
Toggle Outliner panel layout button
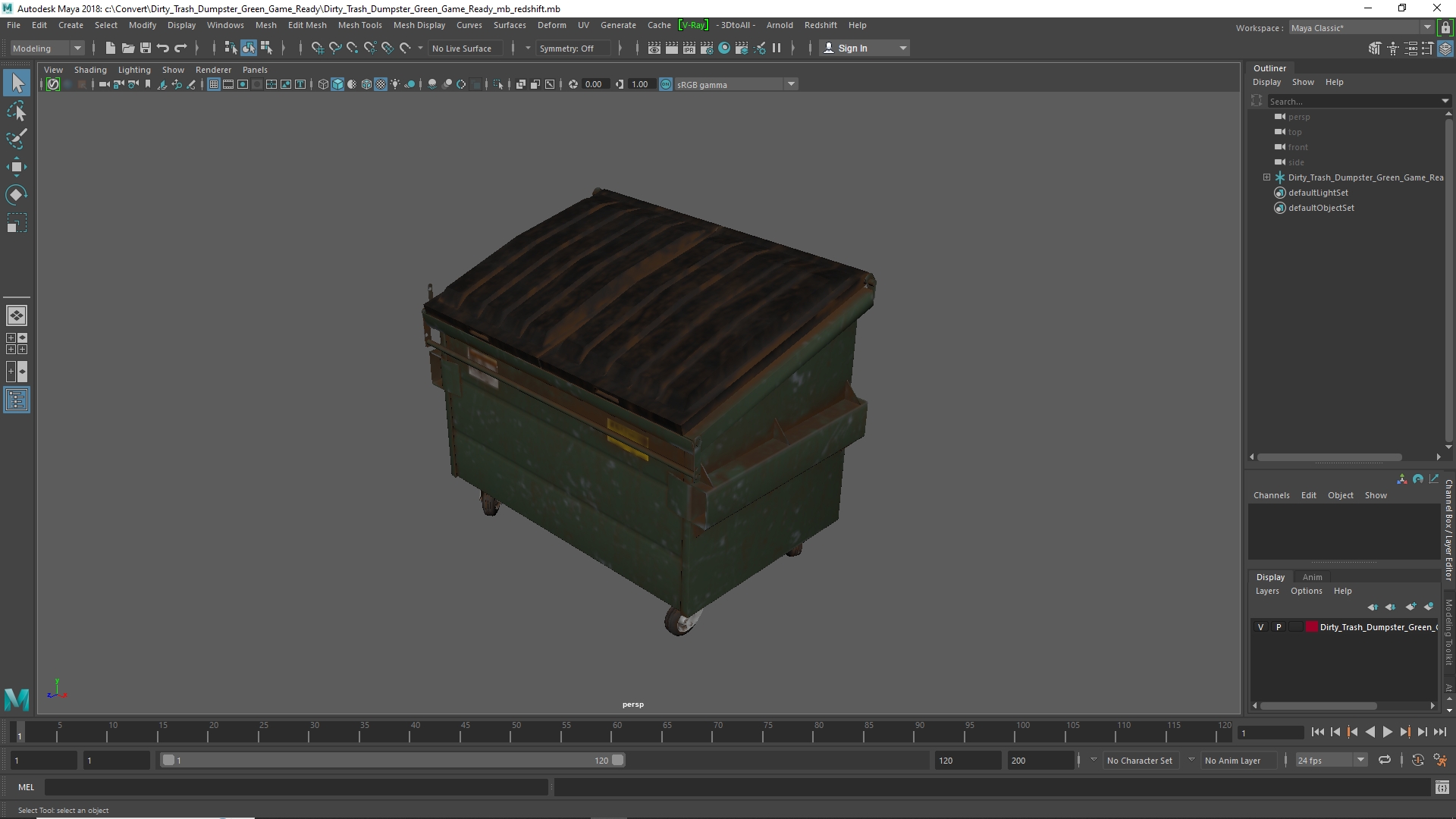tap(17, 400)
